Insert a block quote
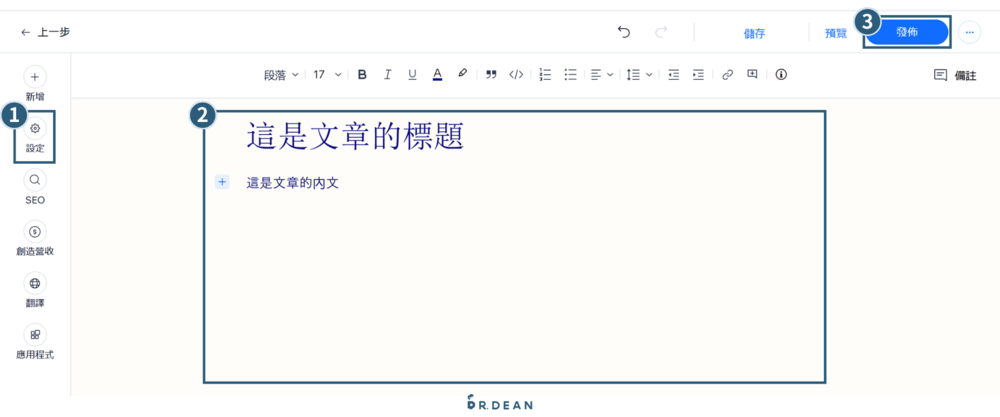Screen dimensions: 1000x417 coord(490,75)
